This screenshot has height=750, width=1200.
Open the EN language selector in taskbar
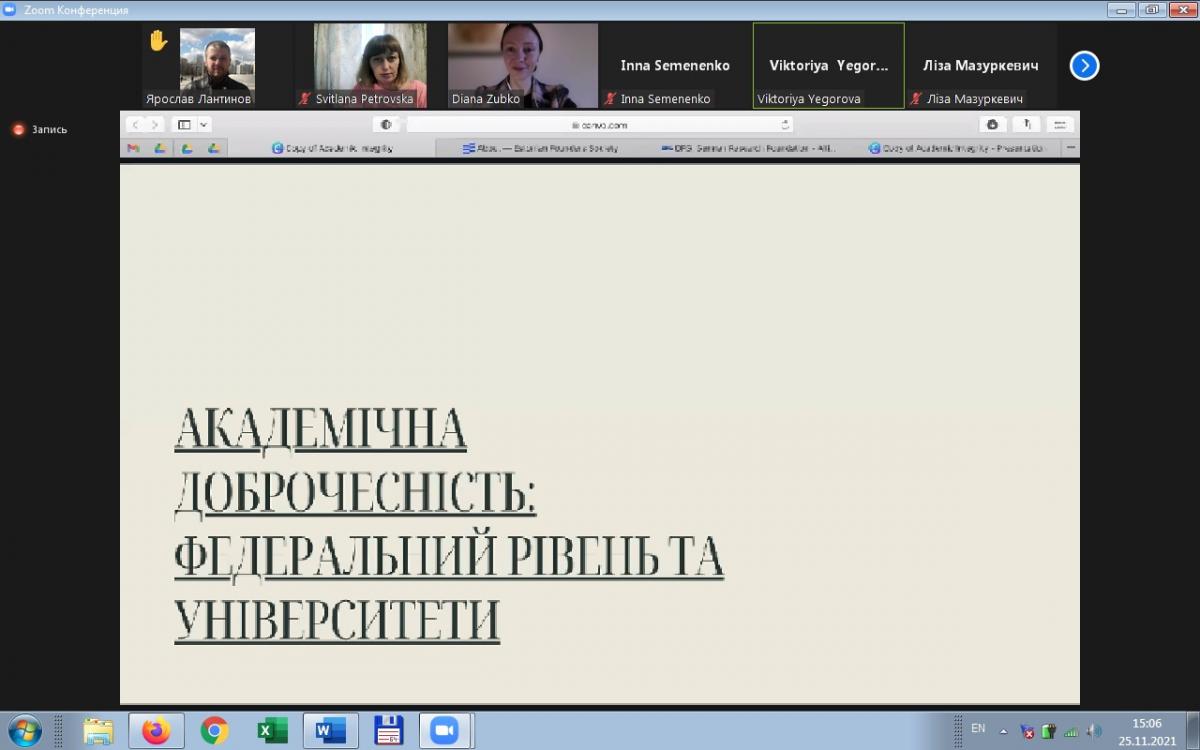978,728
